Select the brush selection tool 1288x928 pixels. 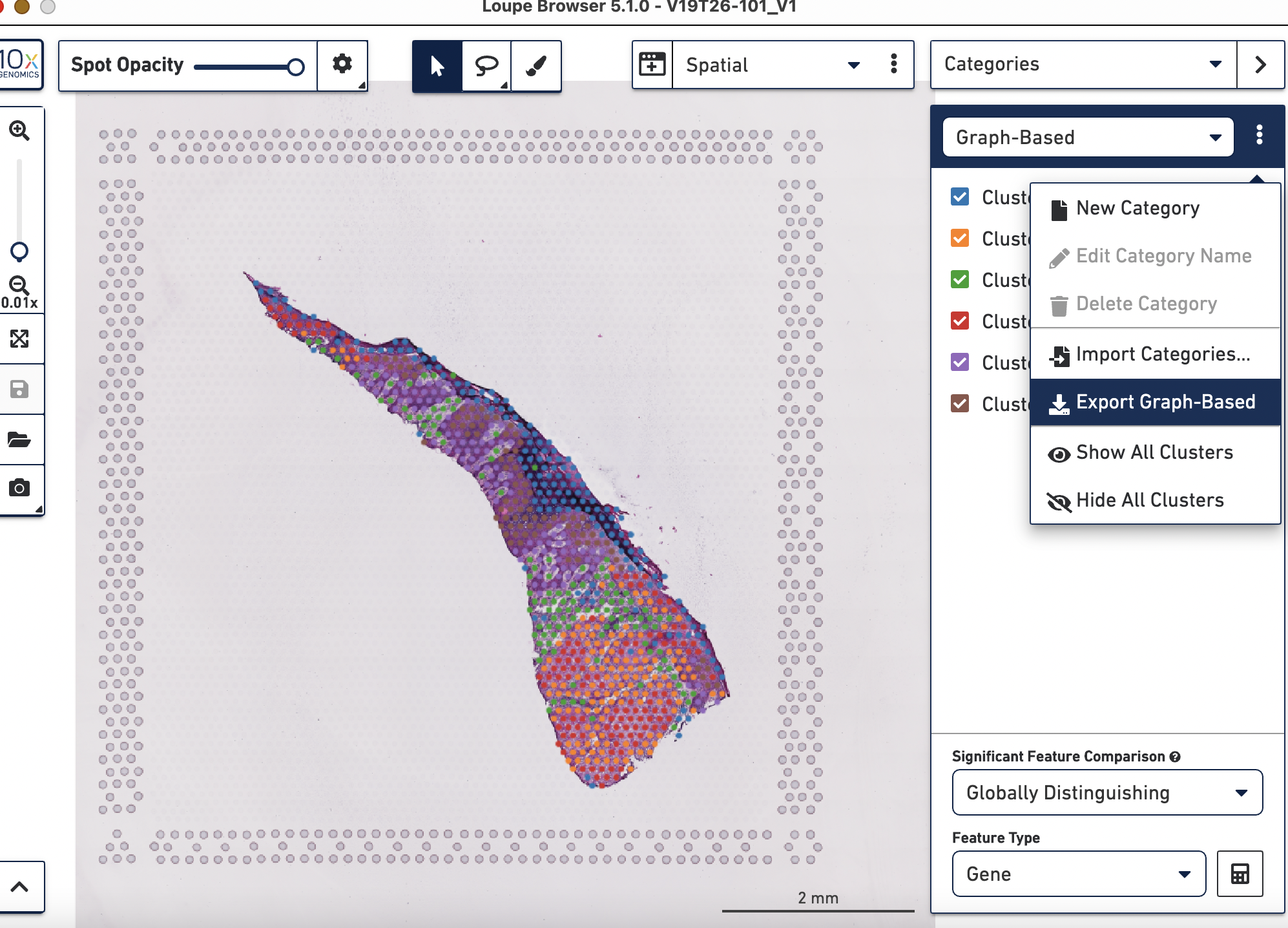[536, 65]
